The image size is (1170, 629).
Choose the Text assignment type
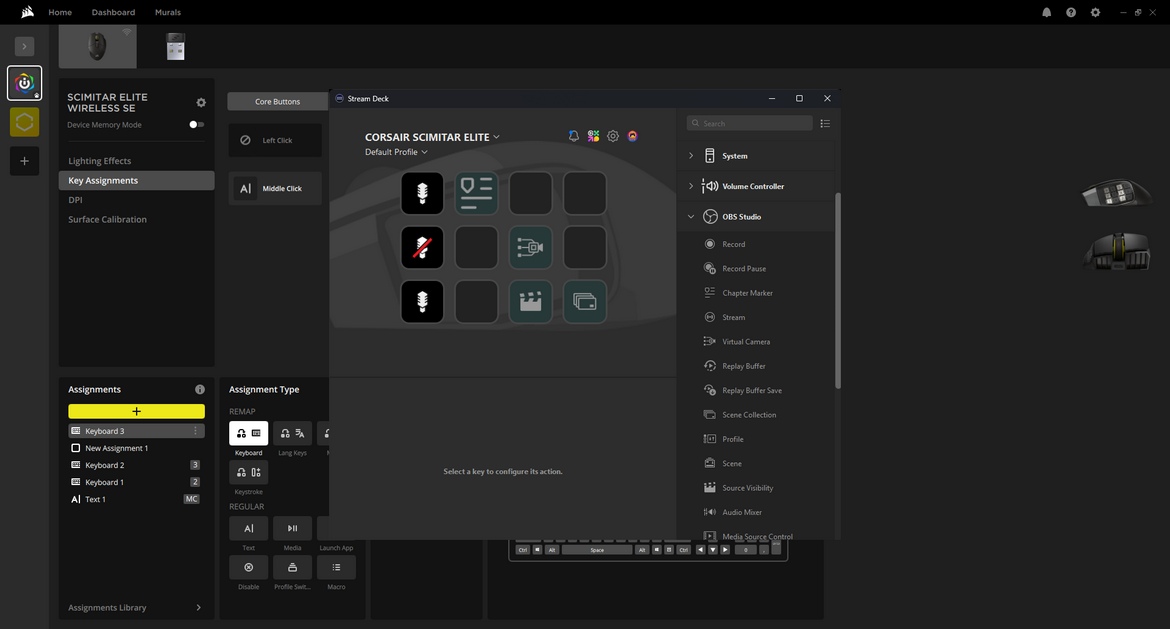[x=248, y=528]
